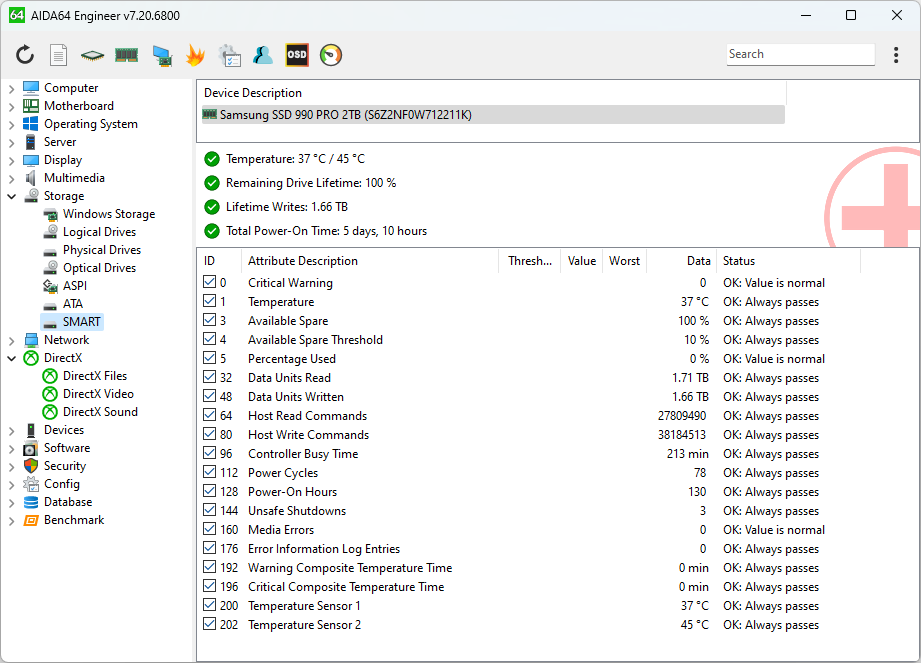Sort by the Attribute Description column header
Viewport: 921px width, 663px height.
302,261
